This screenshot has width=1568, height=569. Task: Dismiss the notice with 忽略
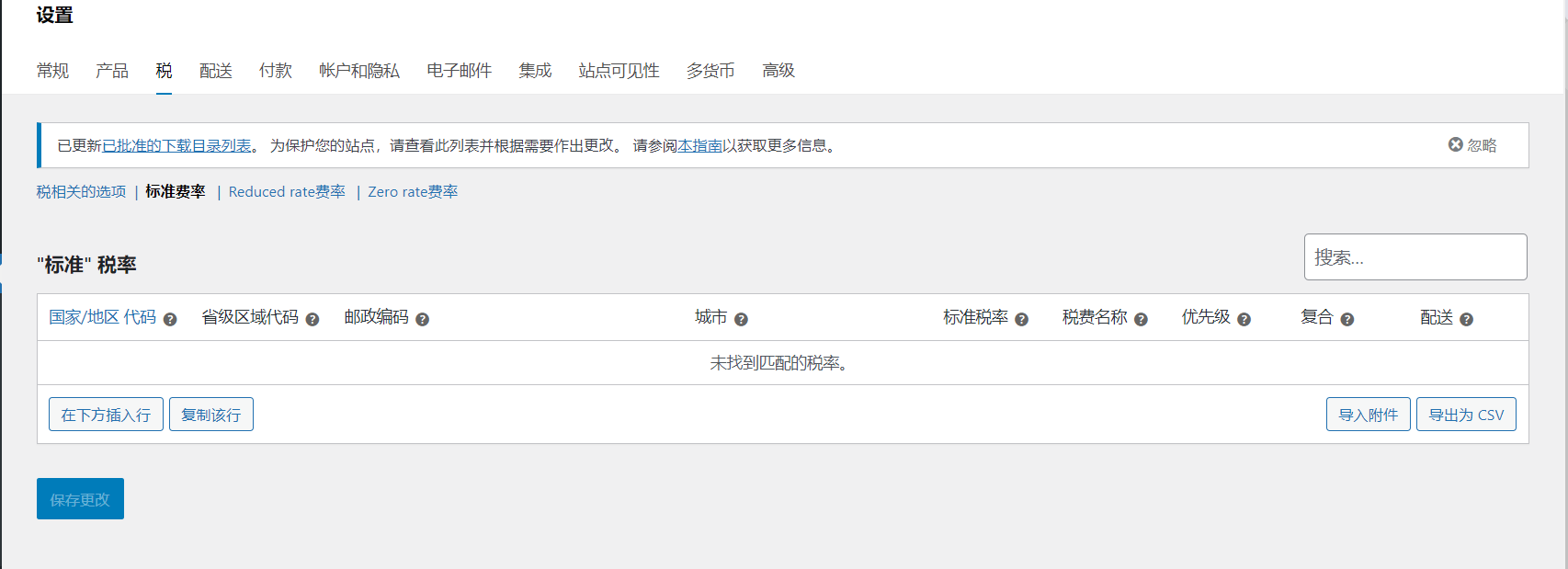coord(1472,145)
